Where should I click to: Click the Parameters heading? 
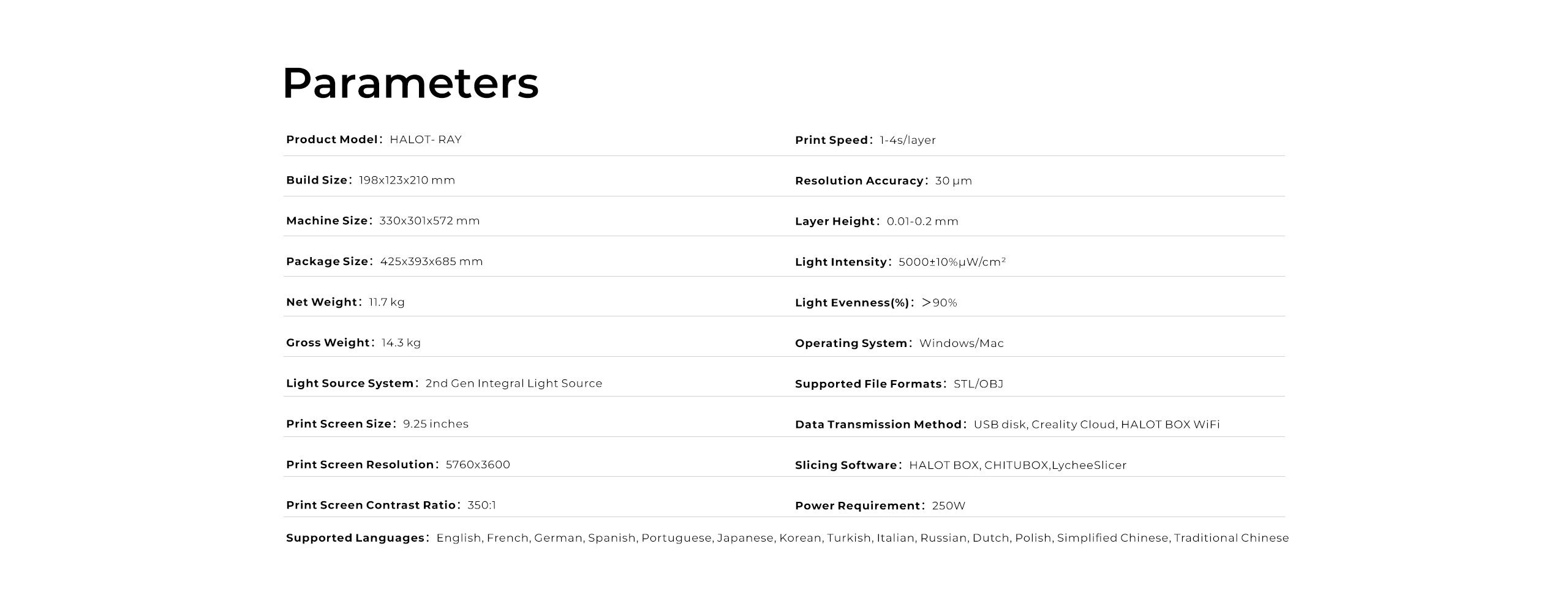click(410, 83)
